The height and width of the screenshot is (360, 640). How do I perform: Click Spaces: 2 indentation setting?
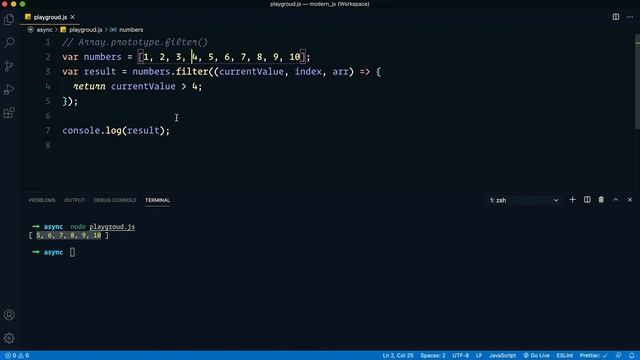[433, 356]
